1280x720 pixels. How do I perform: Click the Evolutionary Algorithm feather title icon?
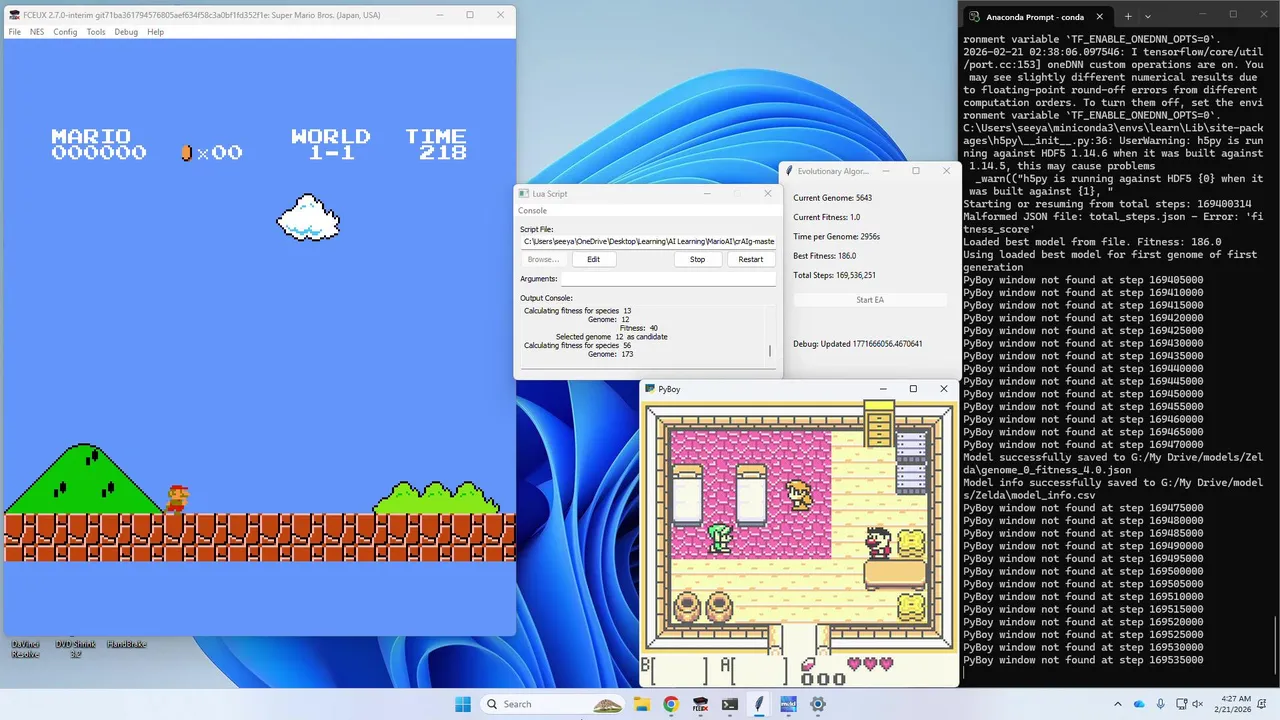[789, 171]
